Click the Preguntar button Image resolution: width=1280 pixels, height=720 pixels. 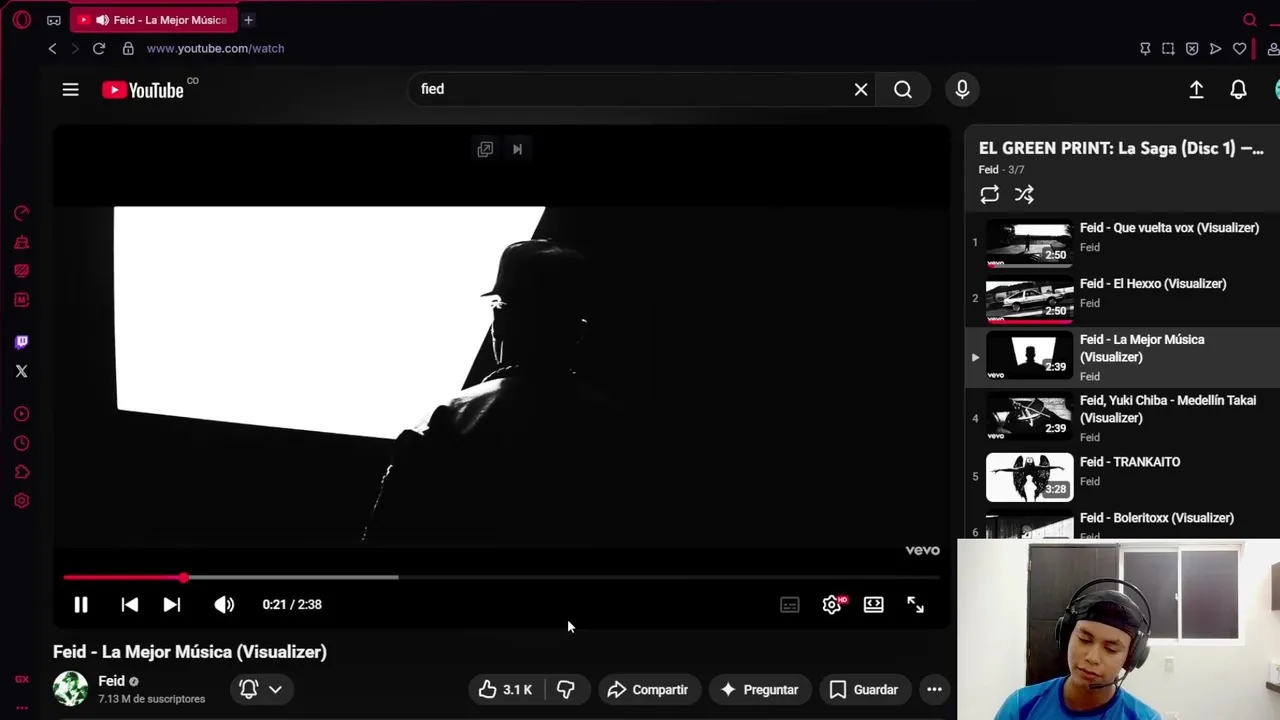(x=759, y=690)
